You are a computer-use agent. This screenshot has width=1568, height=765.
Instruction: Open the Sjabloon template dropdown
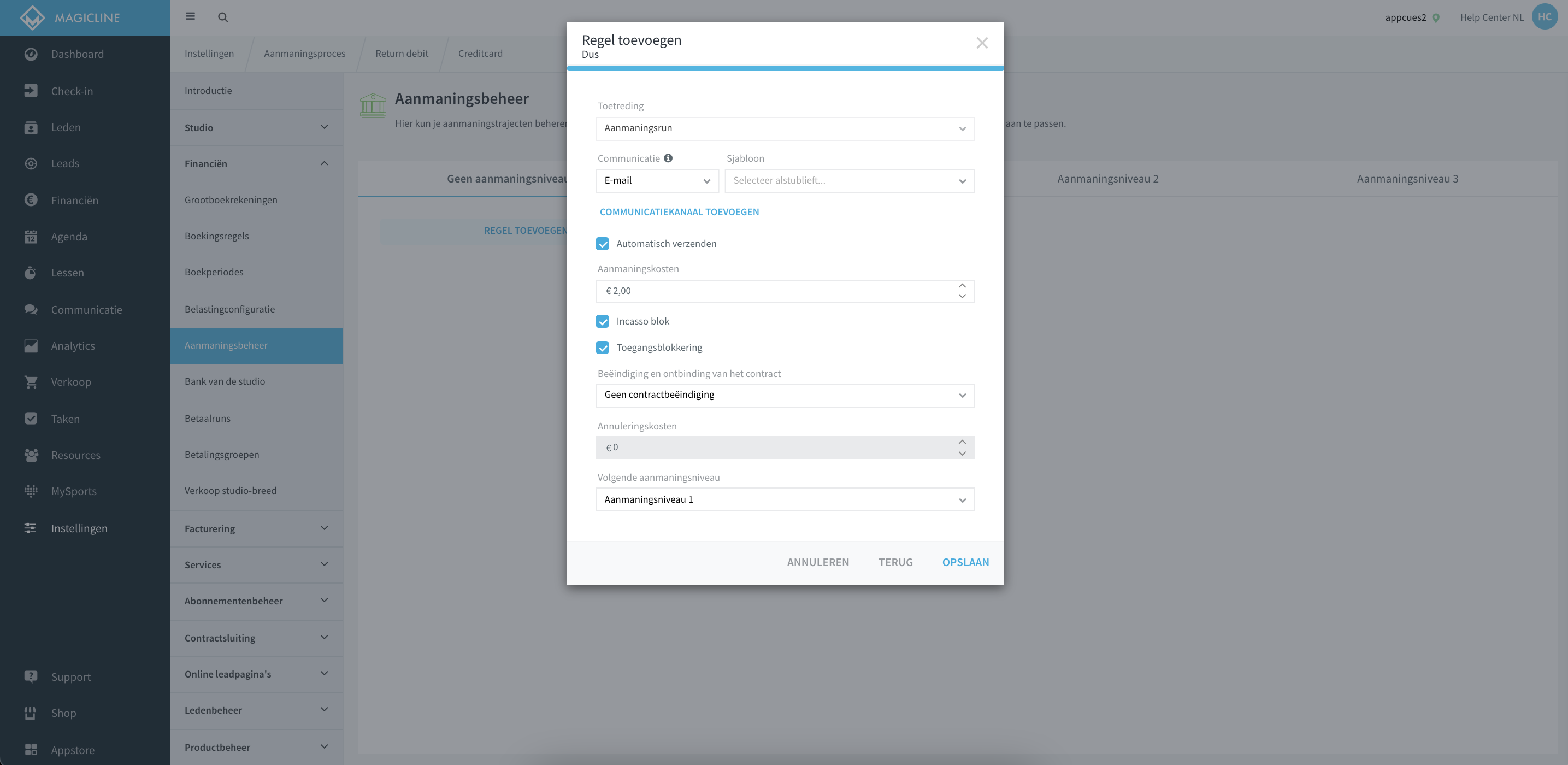coord(850,181)
